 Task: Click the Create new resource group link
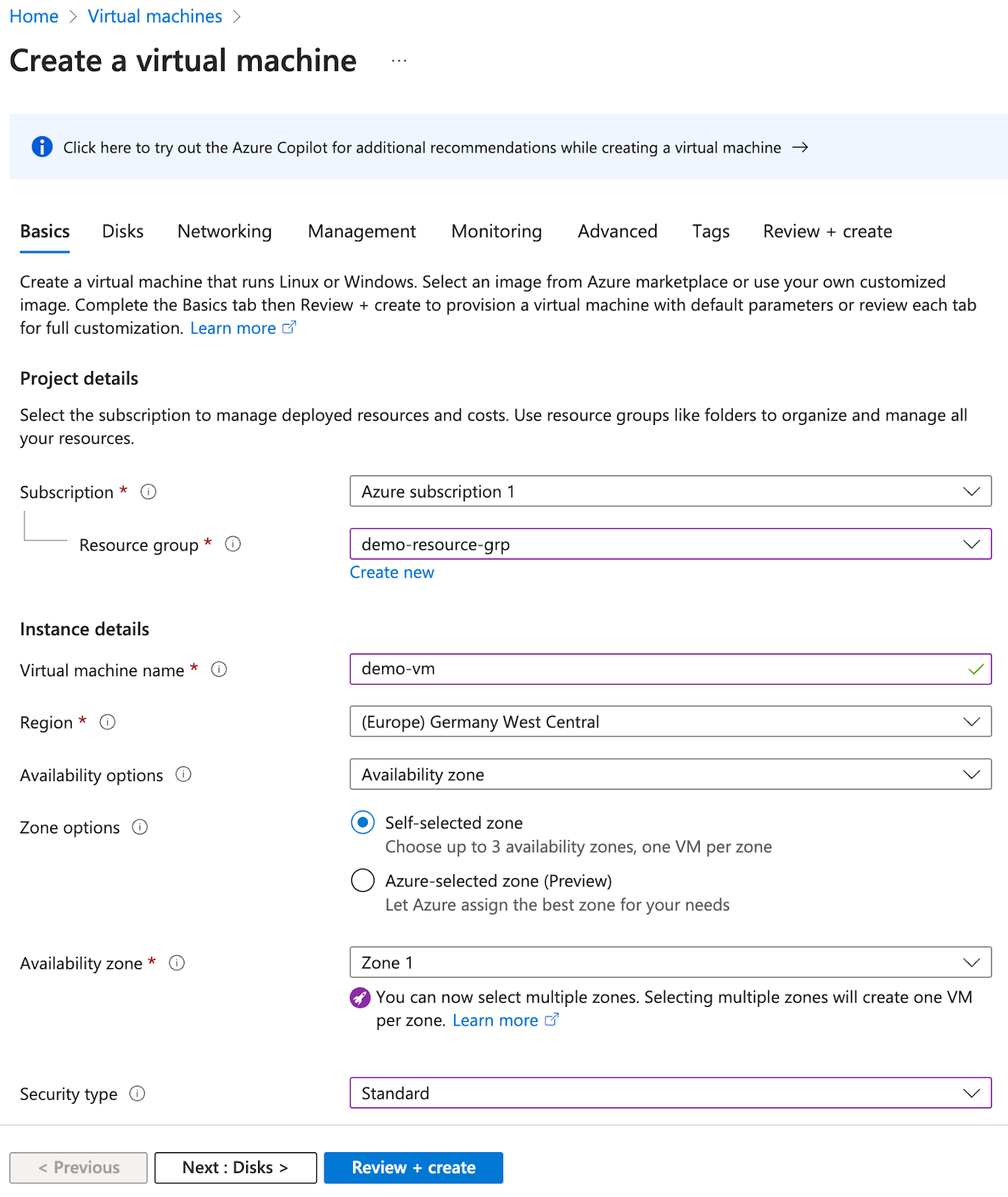[392, 572]
